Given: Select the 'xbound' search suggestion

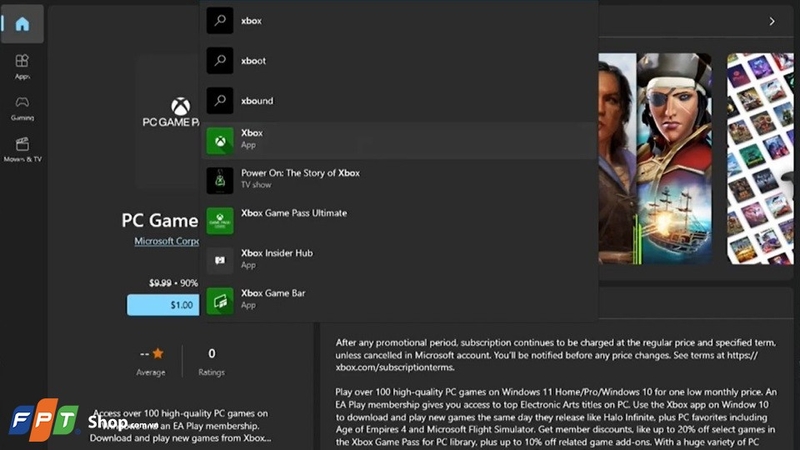Looking at the screenshot, I should [x=398, y=101].
